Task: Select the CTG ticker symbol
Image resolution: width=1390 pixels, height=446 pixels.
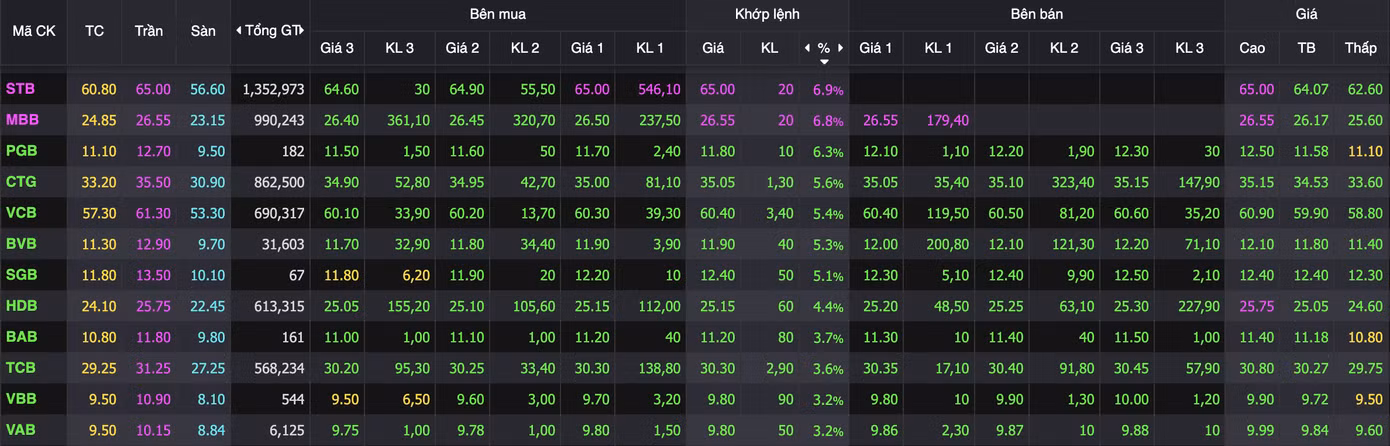Action: 21,182
